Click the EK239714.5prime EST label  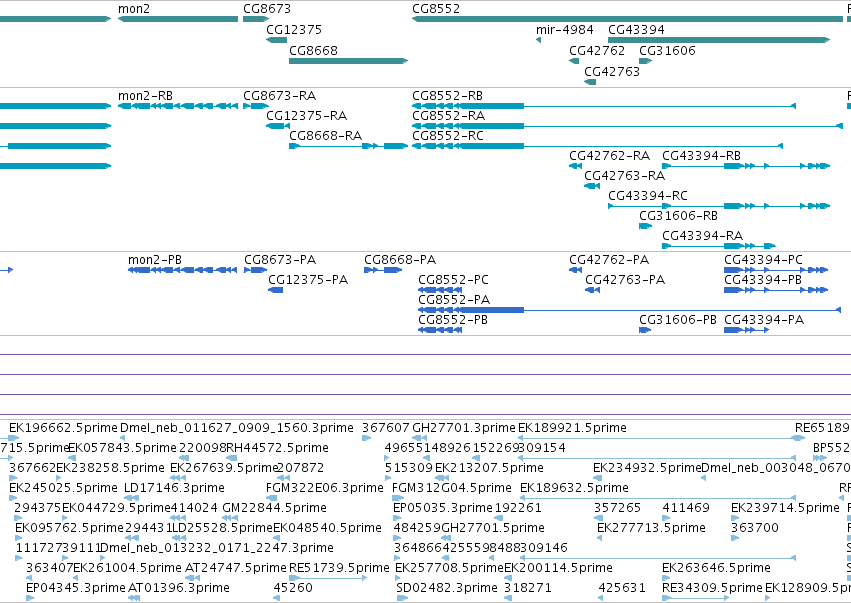[x=785, y=508]
